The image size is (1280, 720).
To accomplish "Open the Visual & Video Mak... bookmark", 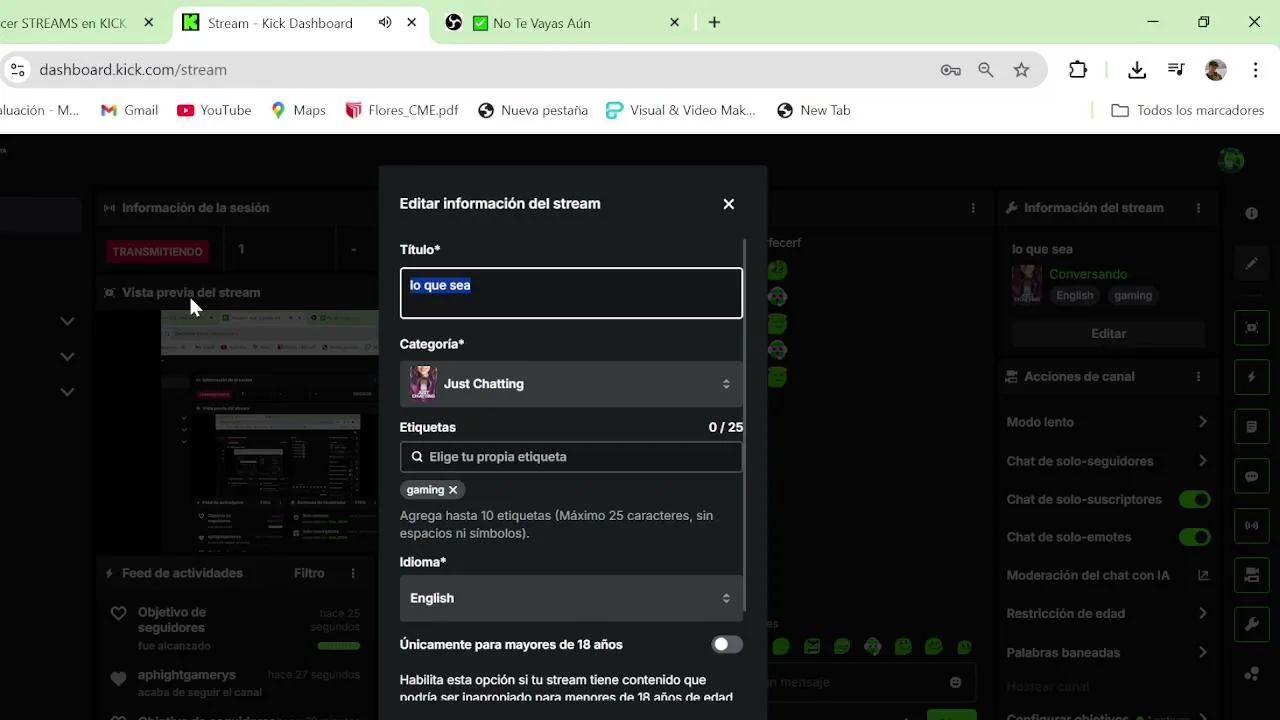I will click(681, 110).
